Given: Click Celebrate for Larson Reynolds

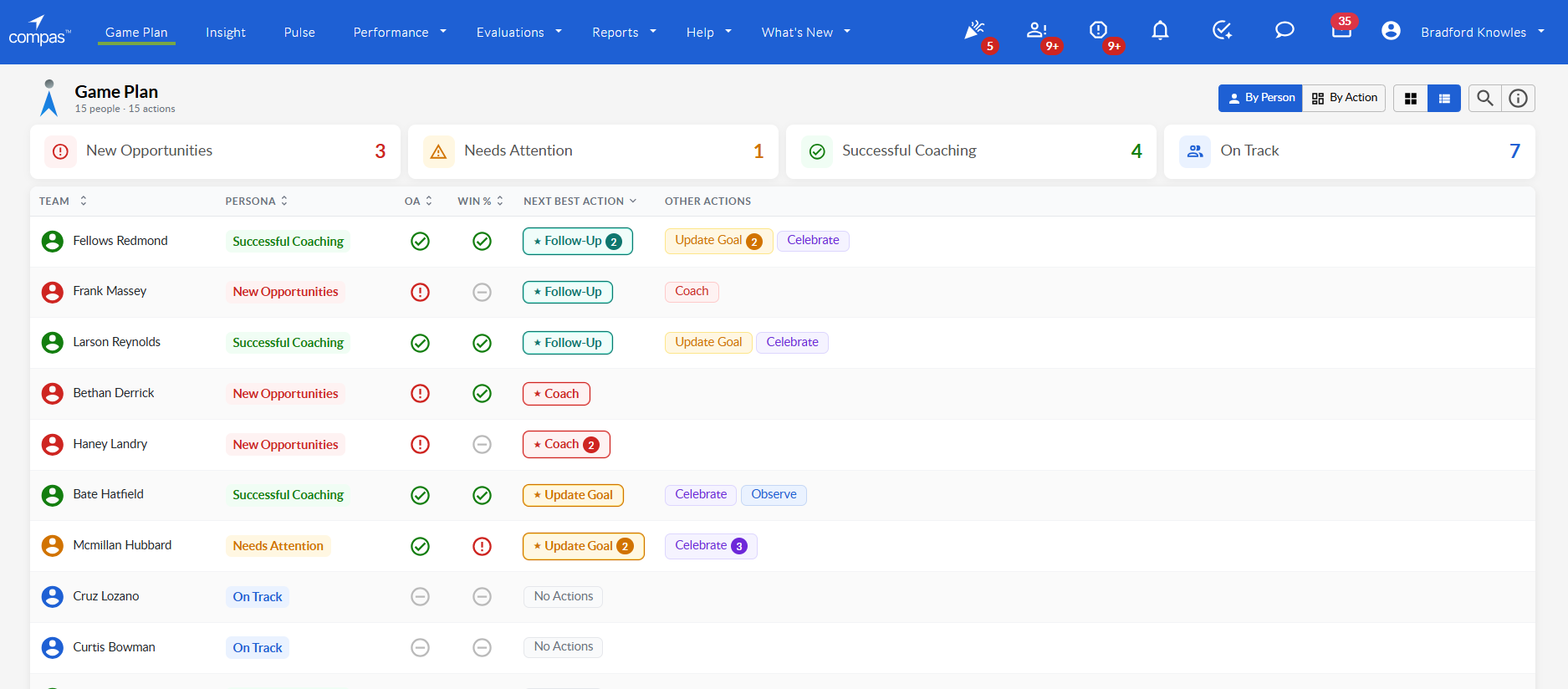Looking at the screenshot, I should (x=792, y=342).
